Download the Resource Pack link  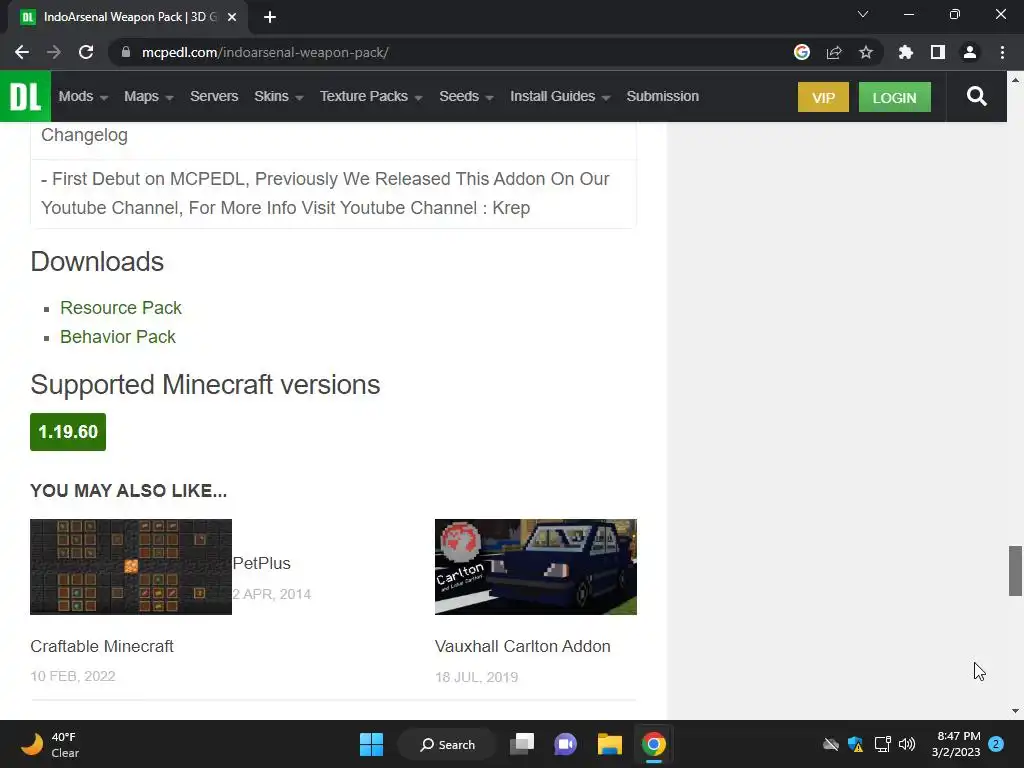click(121, 308)
